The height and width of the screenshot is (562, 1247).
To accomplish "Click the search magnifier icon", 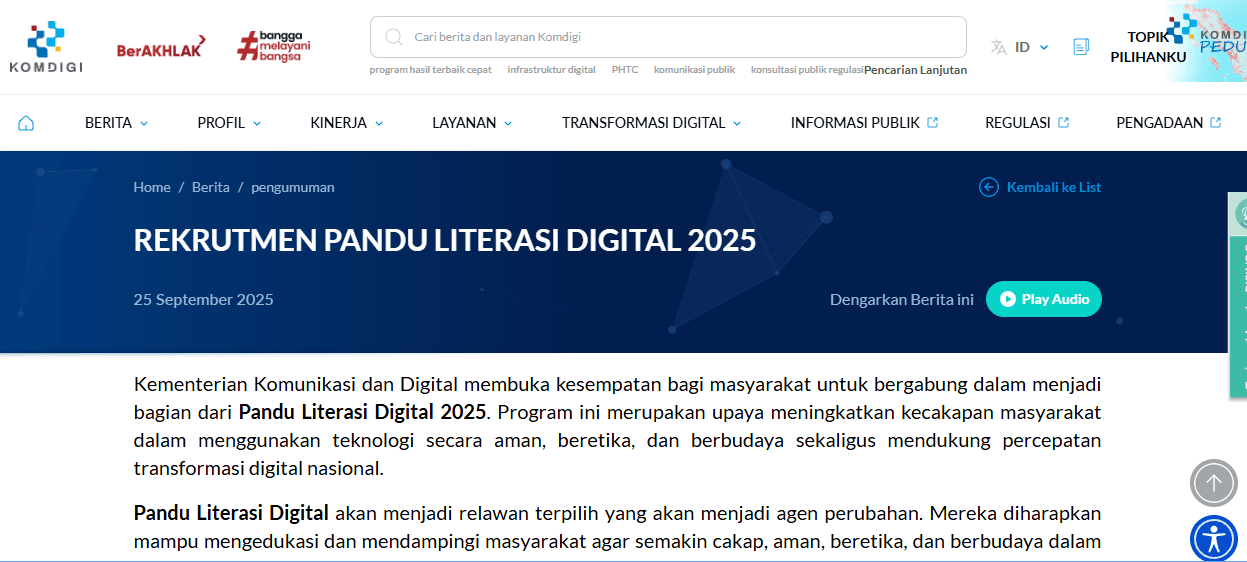I will pos(394,37).
